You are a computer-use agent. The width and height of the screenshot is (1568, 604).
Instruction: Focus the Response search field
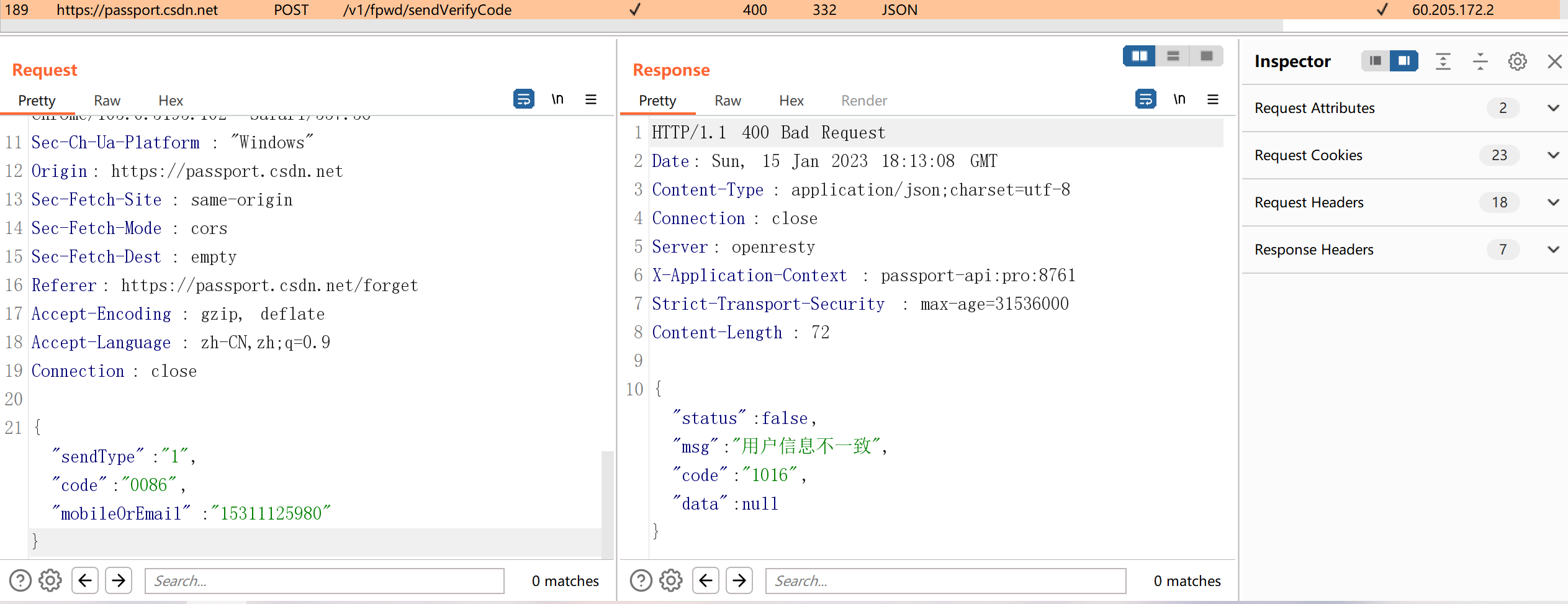(946, 581)
